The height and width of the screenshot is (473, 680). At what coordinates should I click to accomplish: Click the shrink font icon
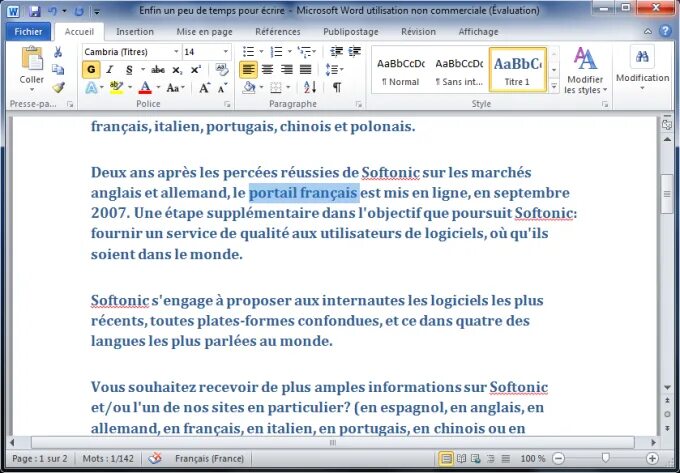222,88
